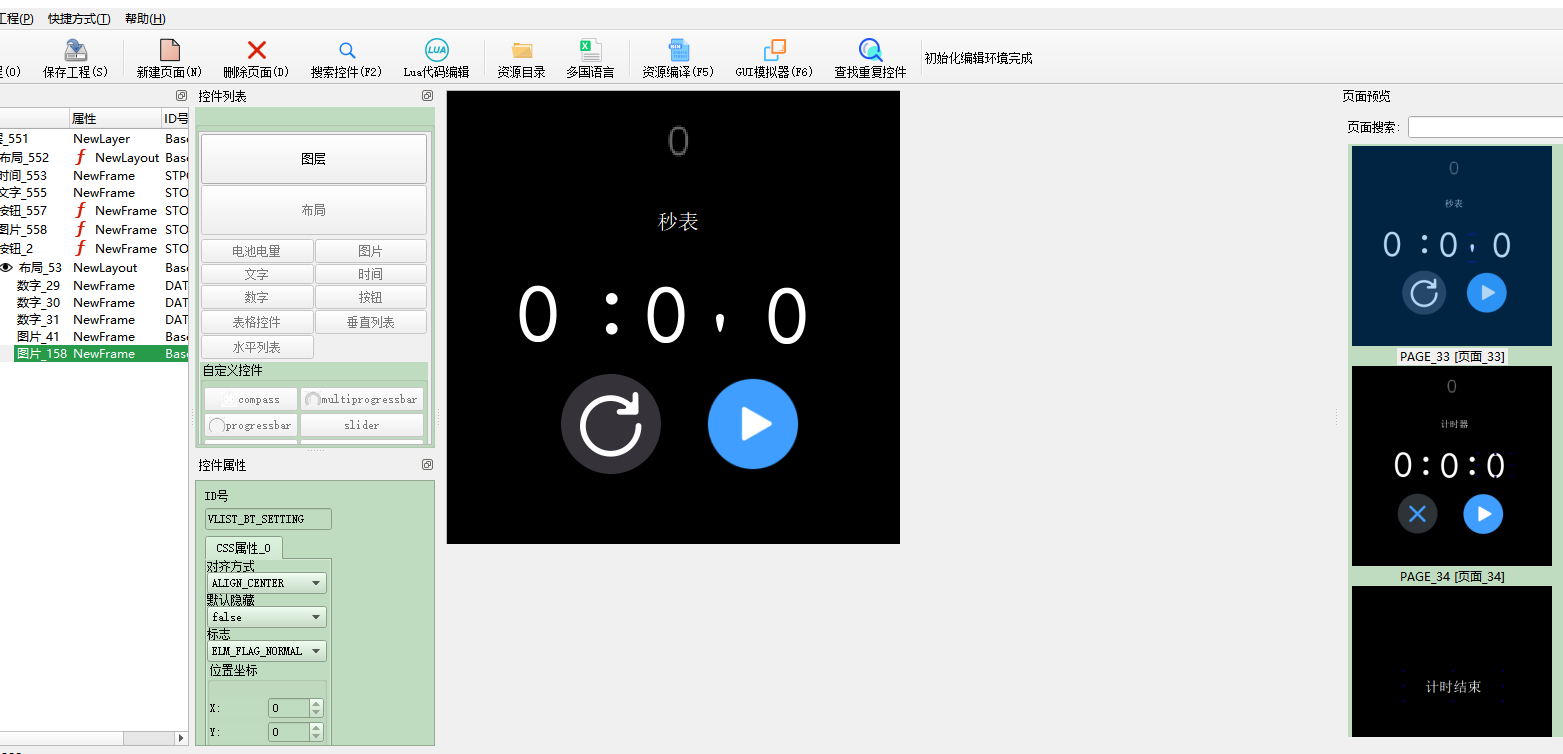Select the PAGE_34 timer page thumbnail

[1452, 466]
